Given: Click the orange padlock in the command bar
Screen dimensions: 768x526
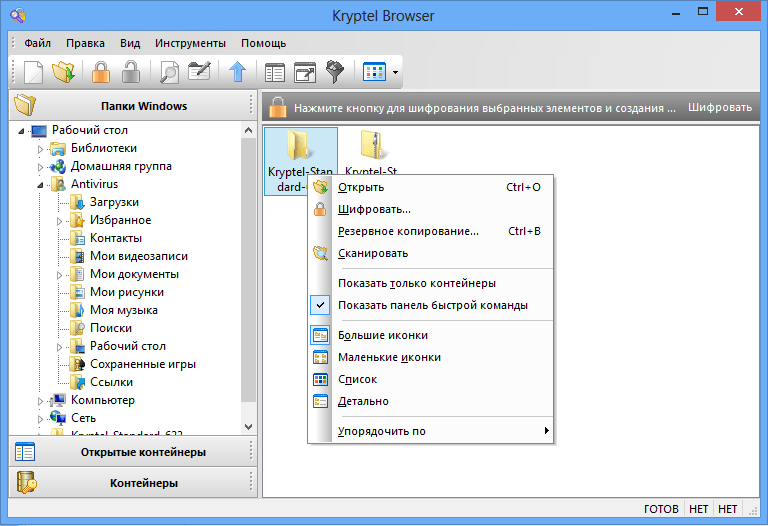Looking at the screenshot, I should pyautogui.click(x=278, y=107).
